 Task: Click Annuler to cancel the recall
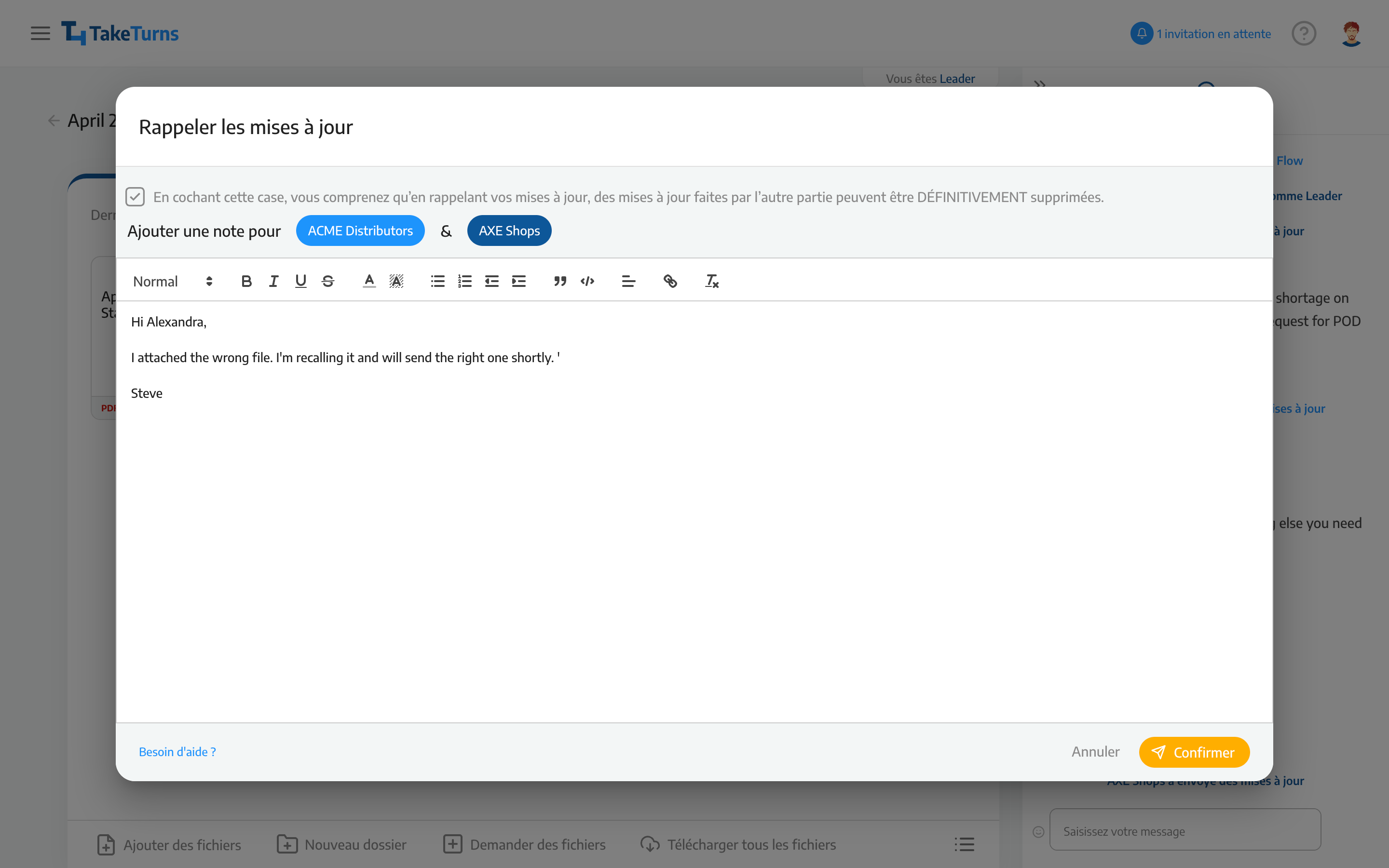pyautogui.click(x=1095, y=752)
